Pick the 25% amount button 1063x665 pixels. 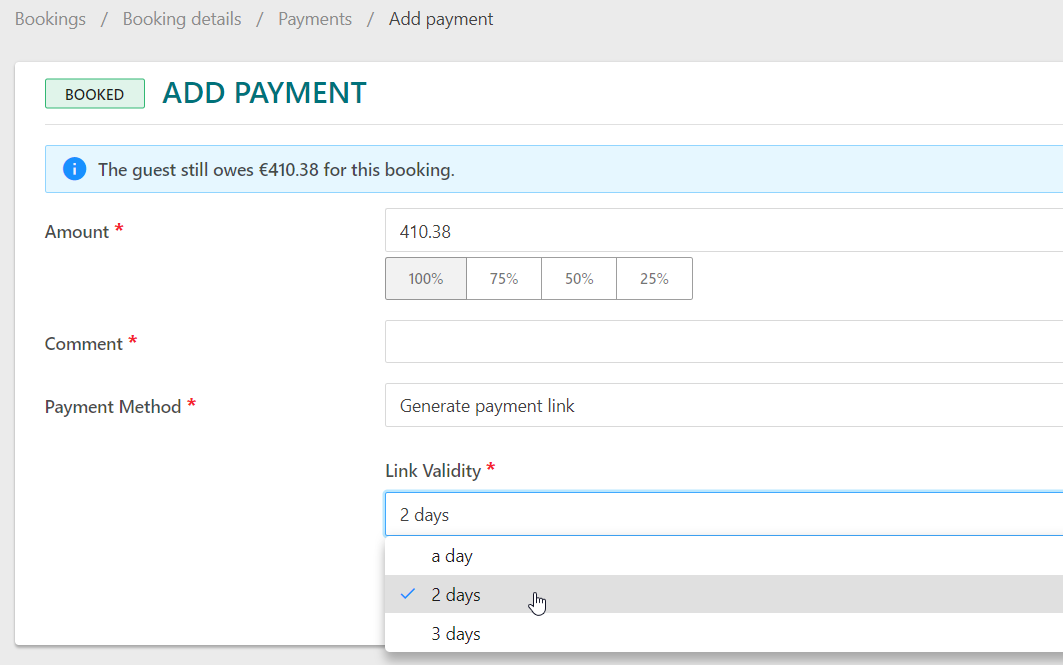click(x=654, y=279)
